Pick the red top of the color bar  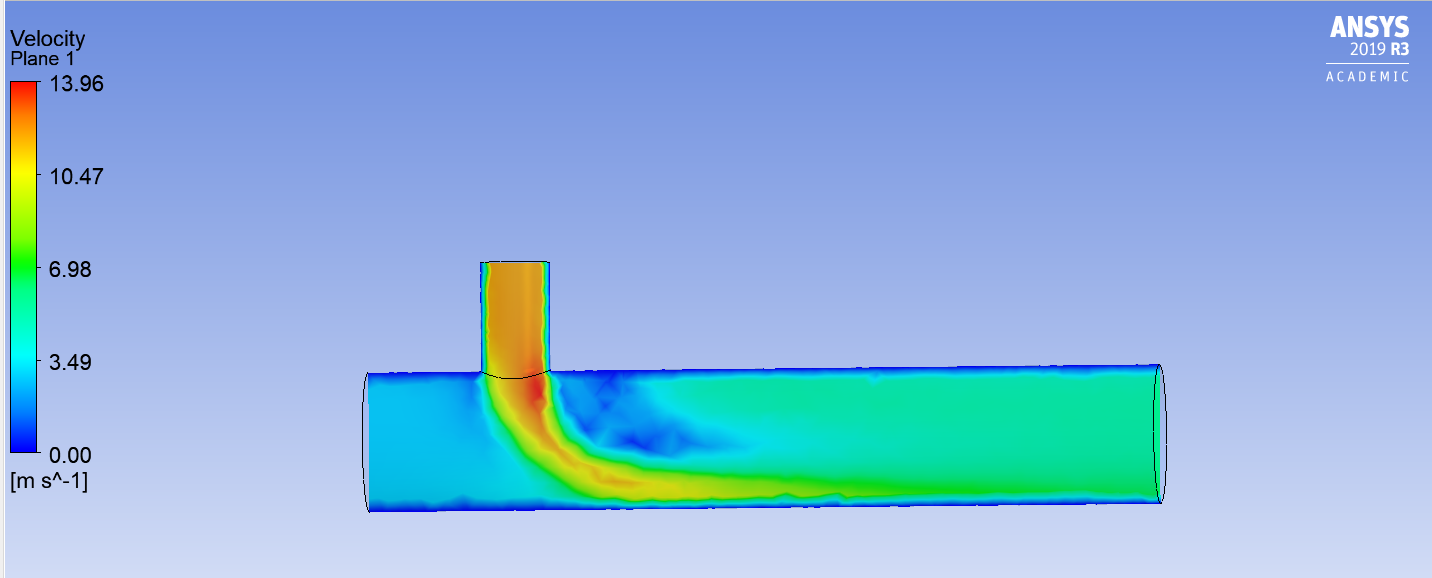point(24,92)
